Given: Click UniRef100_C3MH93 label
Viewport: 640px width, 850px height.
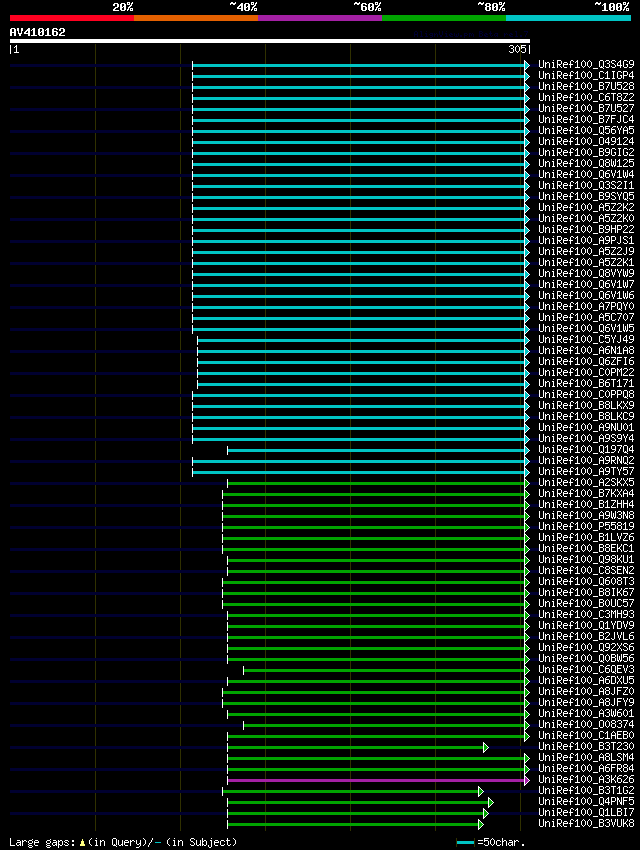Looking at the screenshot, I should click(586, 615).
